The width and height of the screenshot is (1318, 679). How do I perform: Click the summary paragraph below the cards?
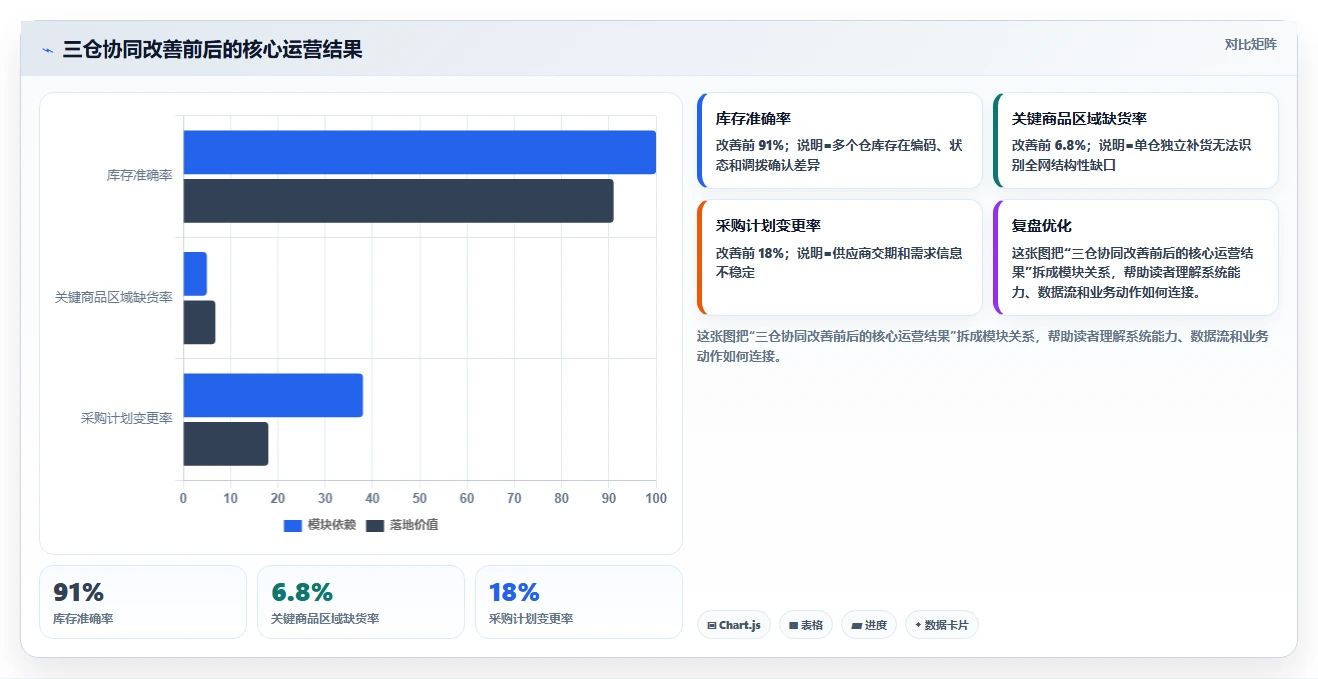pyautogui.click(x=982, y=346)
